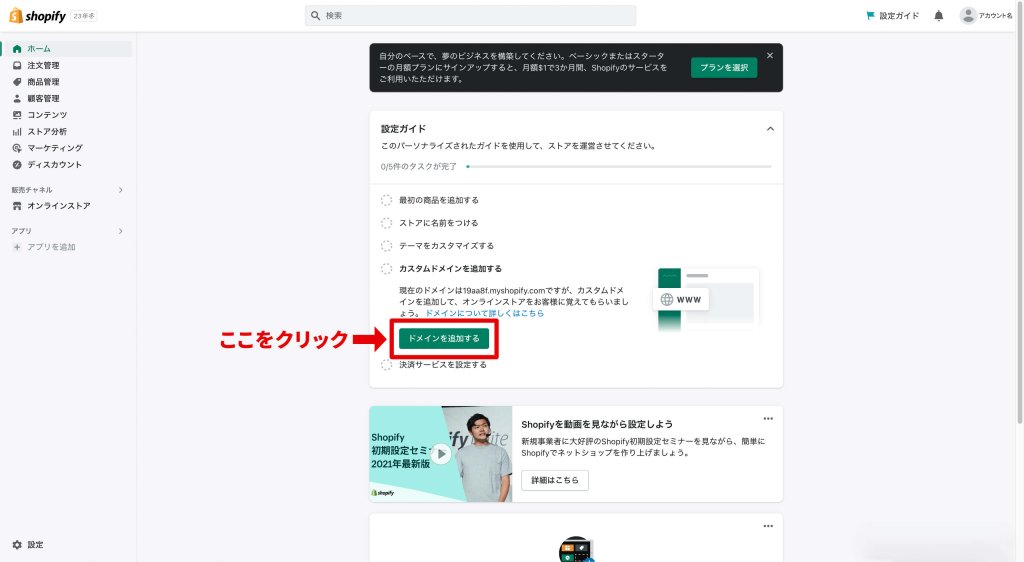The image size is (1024, 562).
Task: Open 設定ガイド in the top bar
Action: click(x=893, y=16)
